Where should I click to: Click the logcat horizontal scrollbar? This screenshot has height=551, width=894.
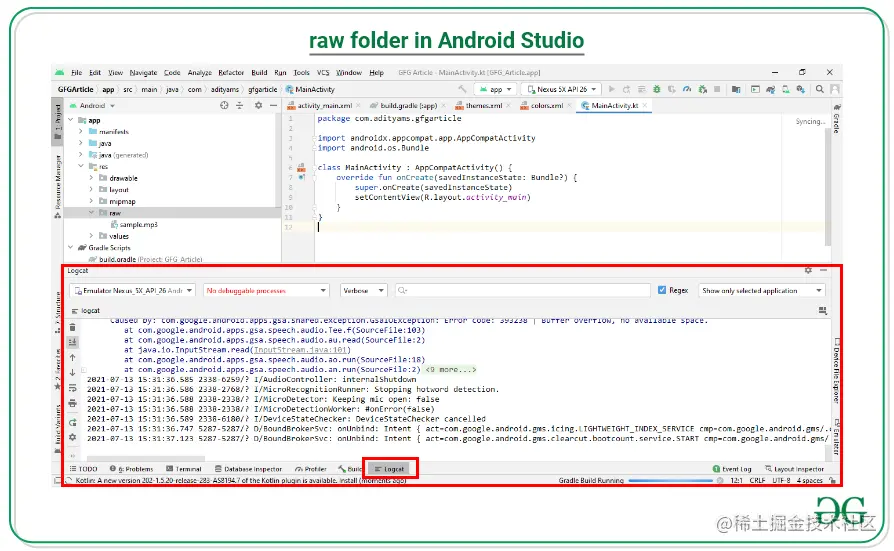click(145, 458)
